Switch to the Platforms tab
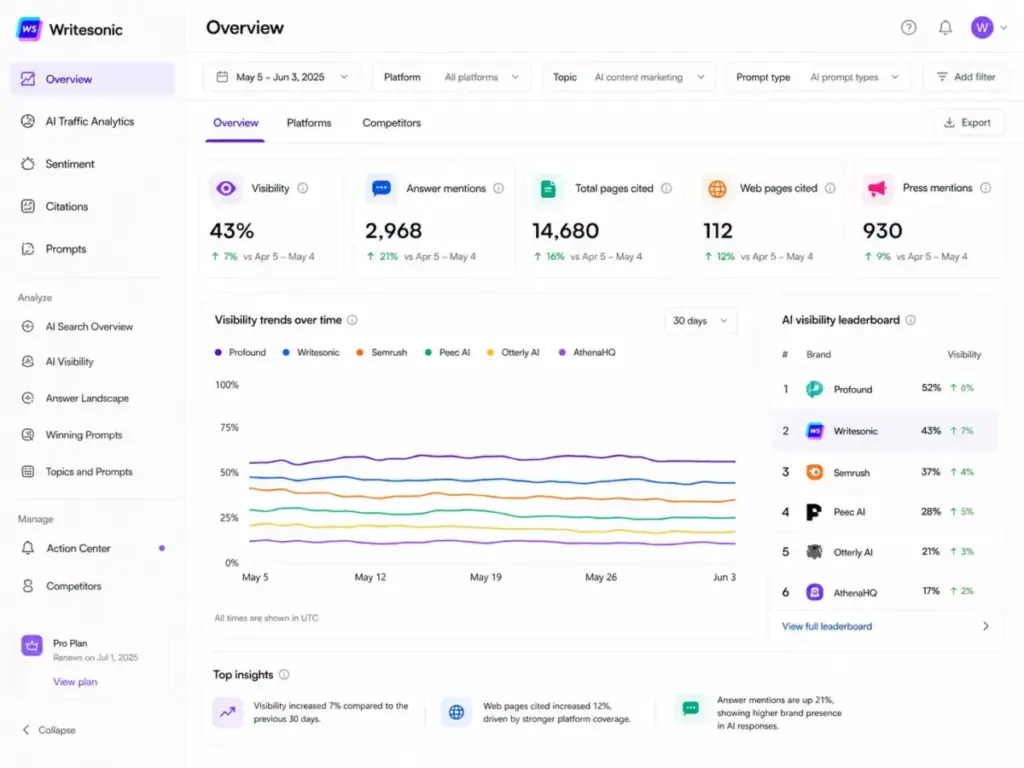Screen dimensions: 1024x768 309,123
